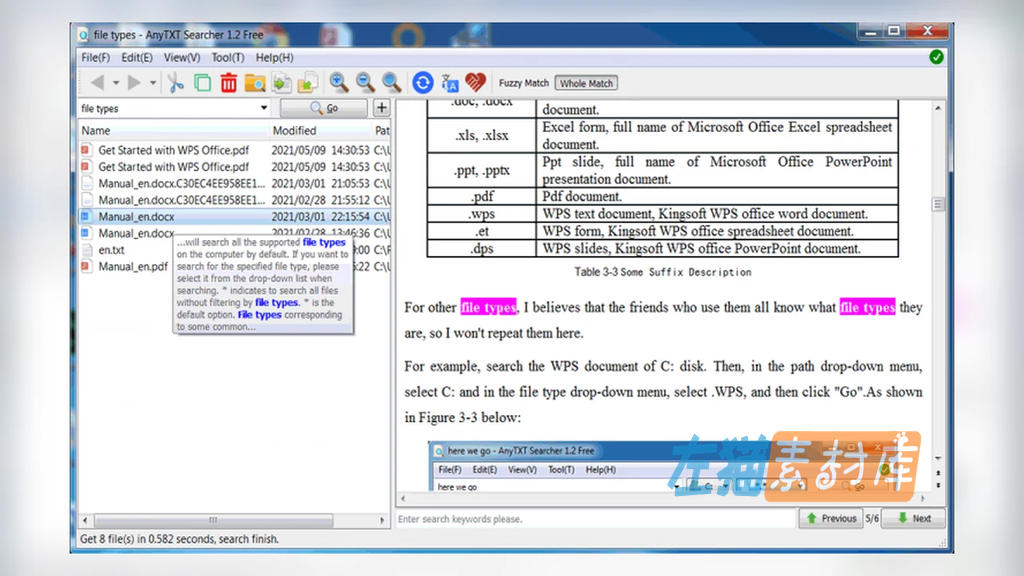Click the text file icon beside en.txt

[86, 249]
